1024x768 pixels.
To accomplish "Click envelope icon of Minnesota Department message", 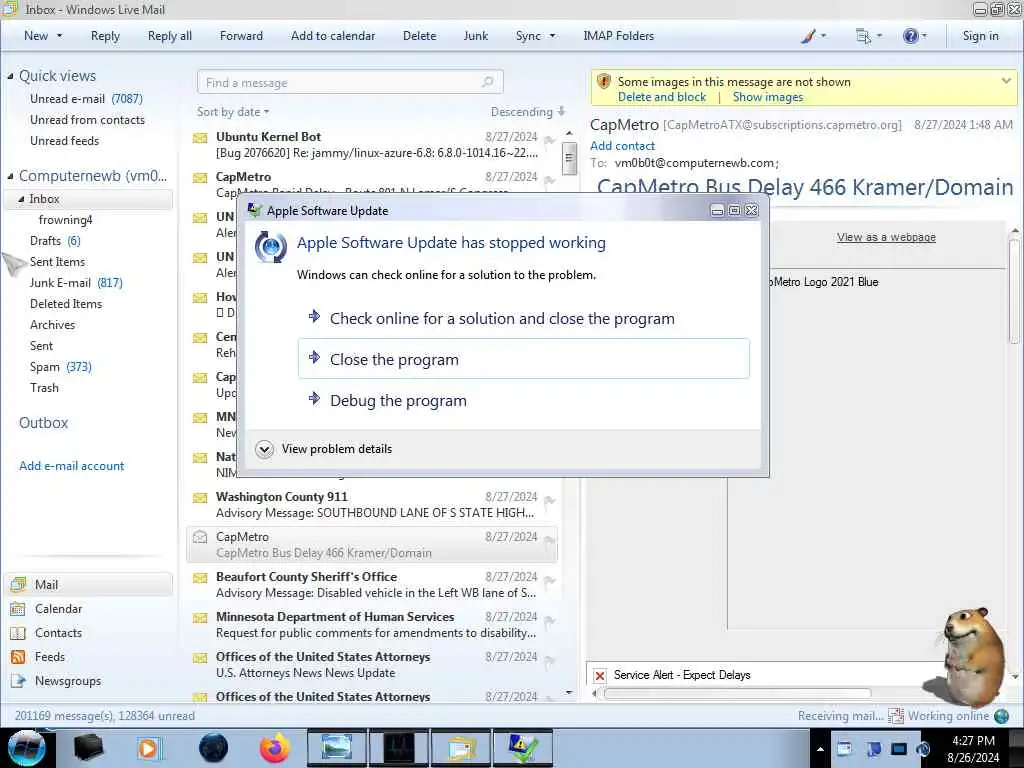I will coord(200,618).
